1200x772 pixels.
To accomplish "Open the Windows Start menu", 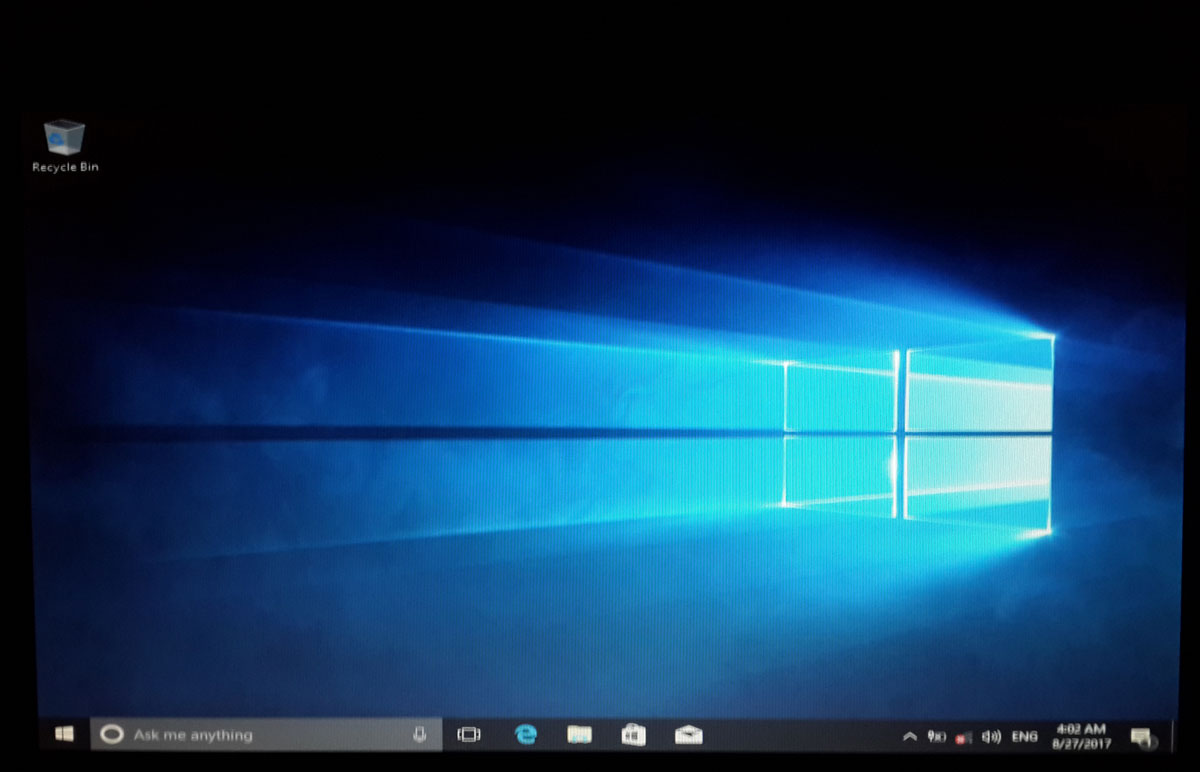I will [64, 735].
